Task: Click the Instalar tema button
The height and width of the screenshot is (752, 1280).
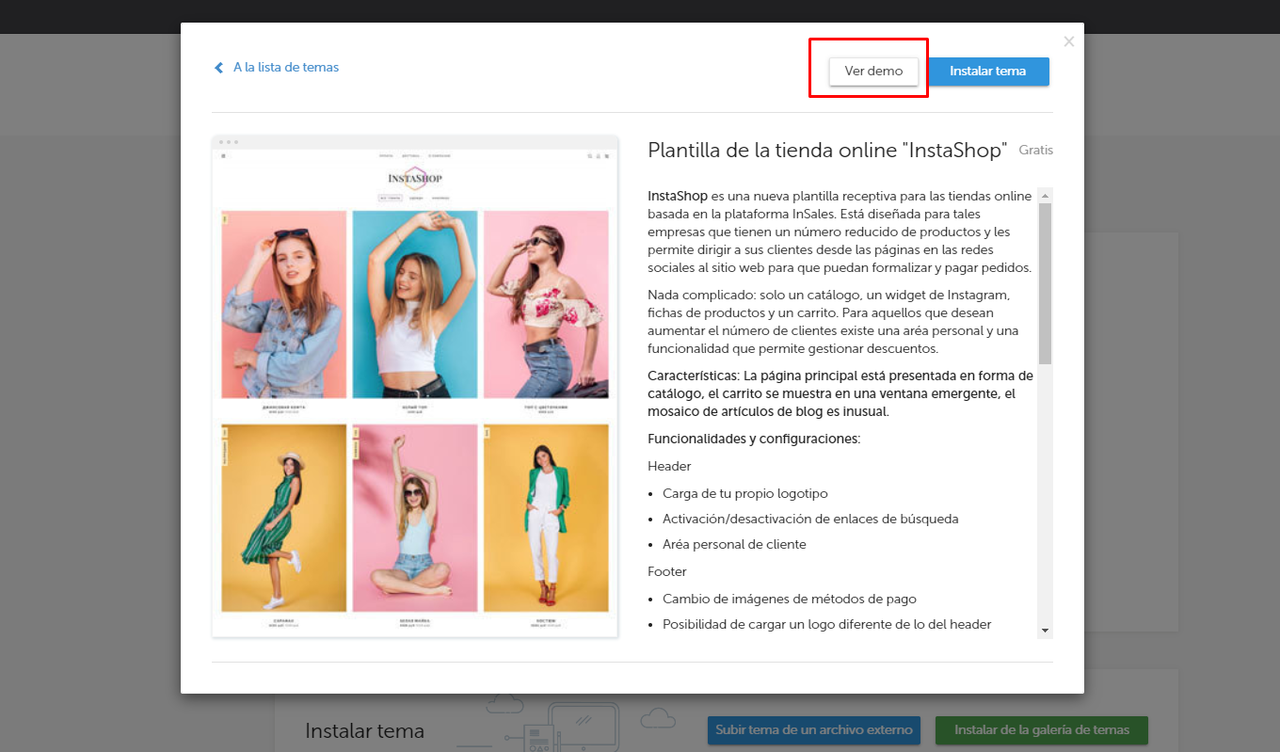Action: coord(988,71)
